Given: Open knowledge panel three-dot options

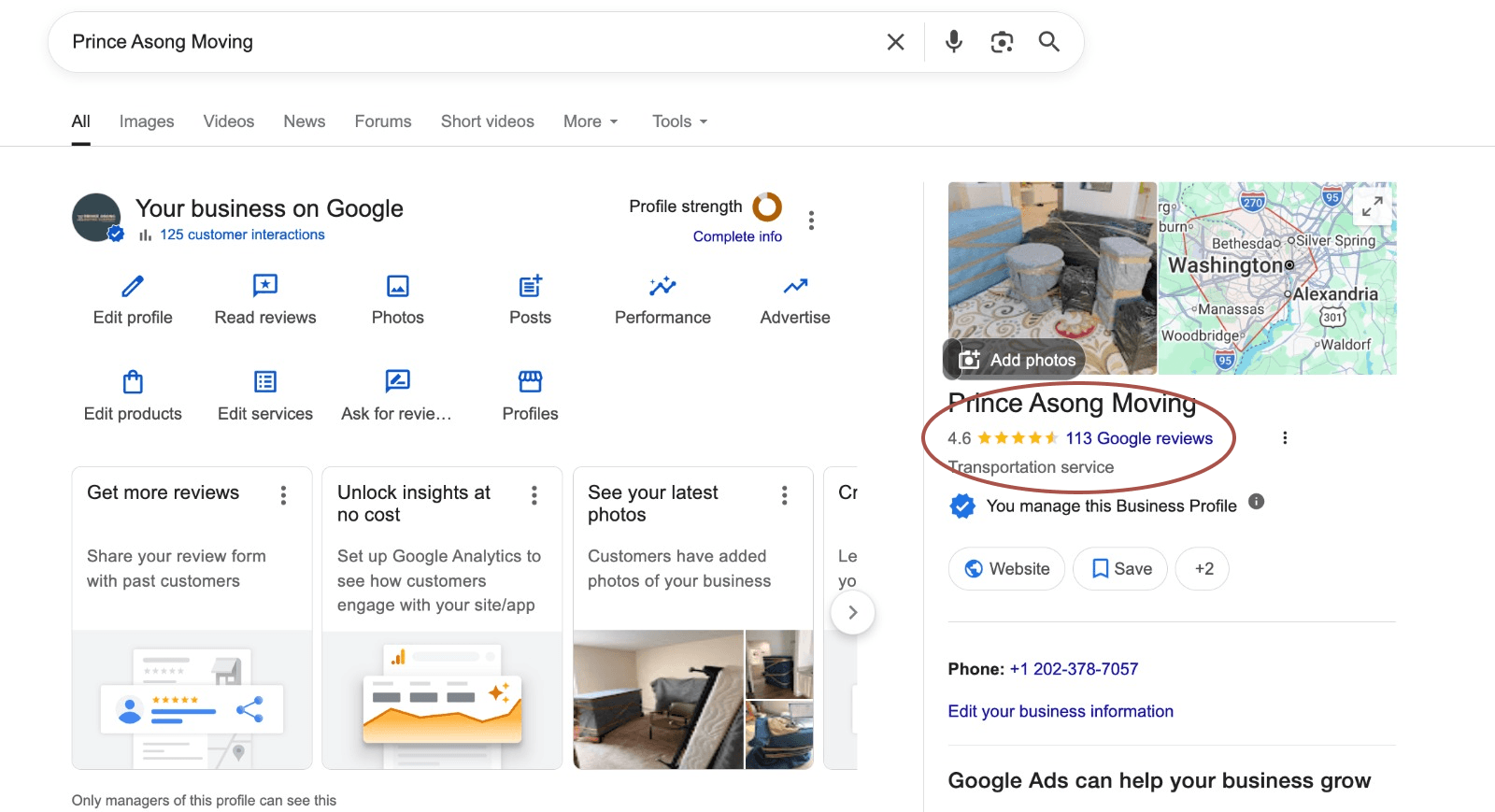Looking at the screenshot, I should point(1285,438).
